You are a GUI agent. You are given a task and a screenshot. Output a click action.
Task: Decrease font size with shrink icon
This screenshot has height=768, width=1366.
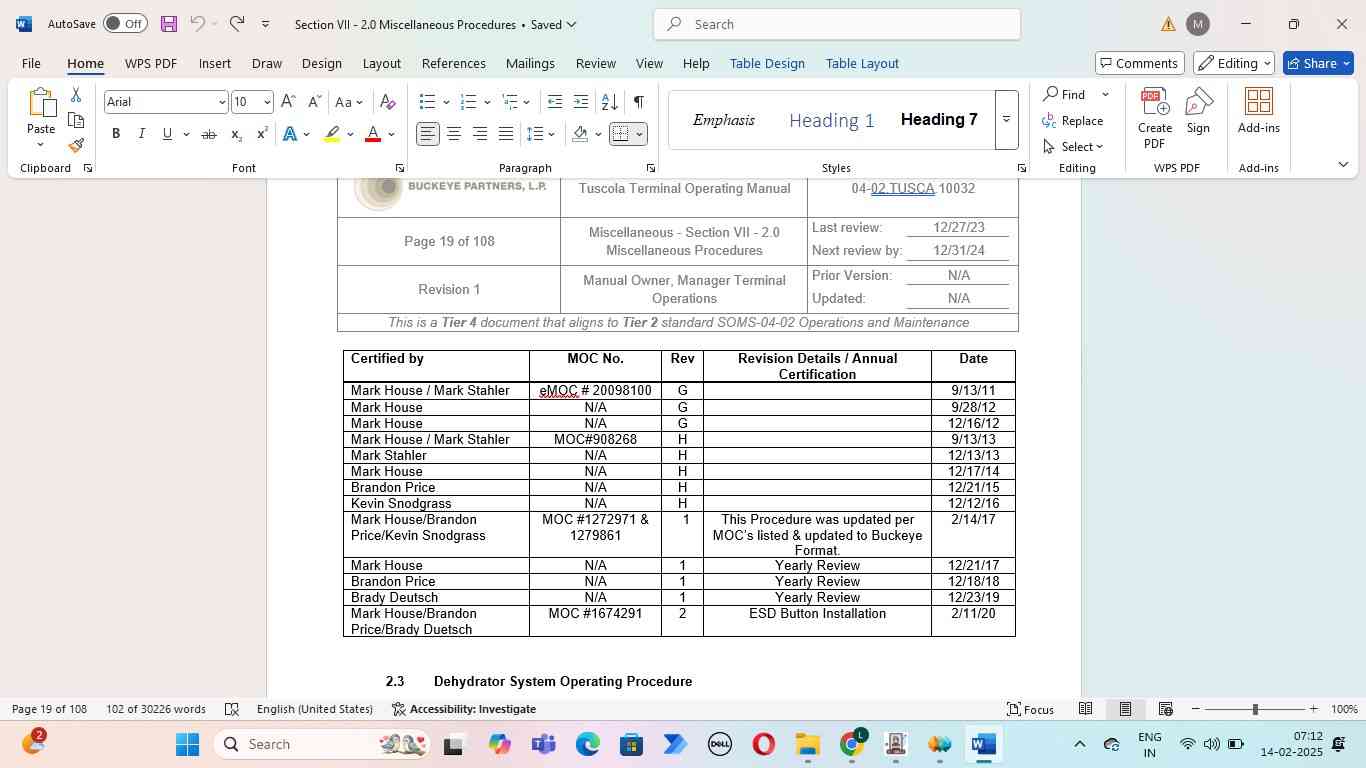[314, 102]
